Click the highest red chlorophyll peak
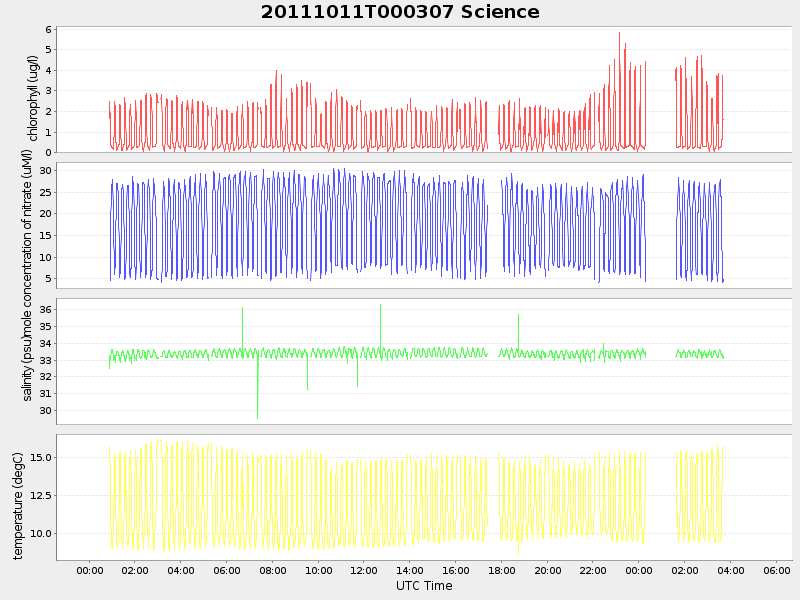The width and height of the screenshot is (800, 600). pos(619,33)
